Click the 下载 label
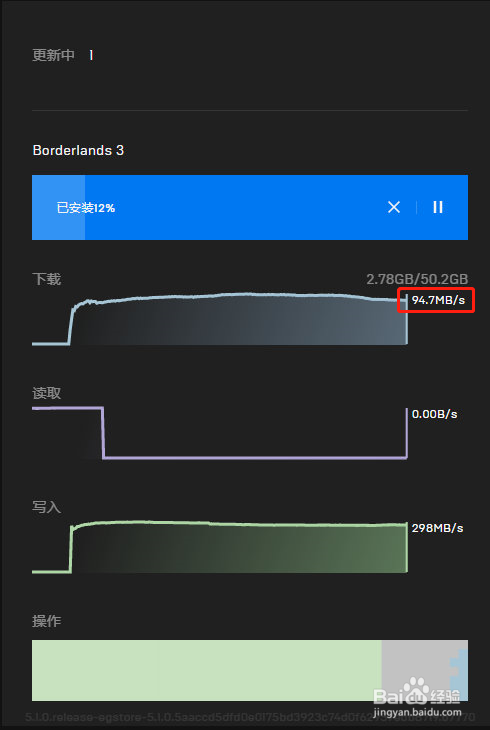Screen dimensions: 490x730 [47, 279]
